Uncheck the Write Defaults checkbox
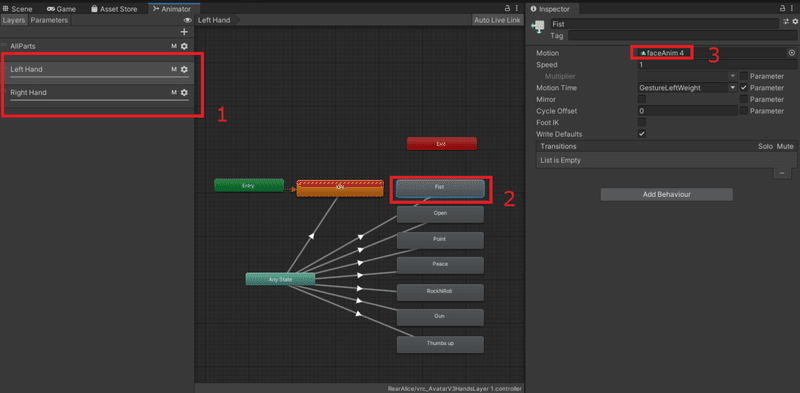 [642, 134]
